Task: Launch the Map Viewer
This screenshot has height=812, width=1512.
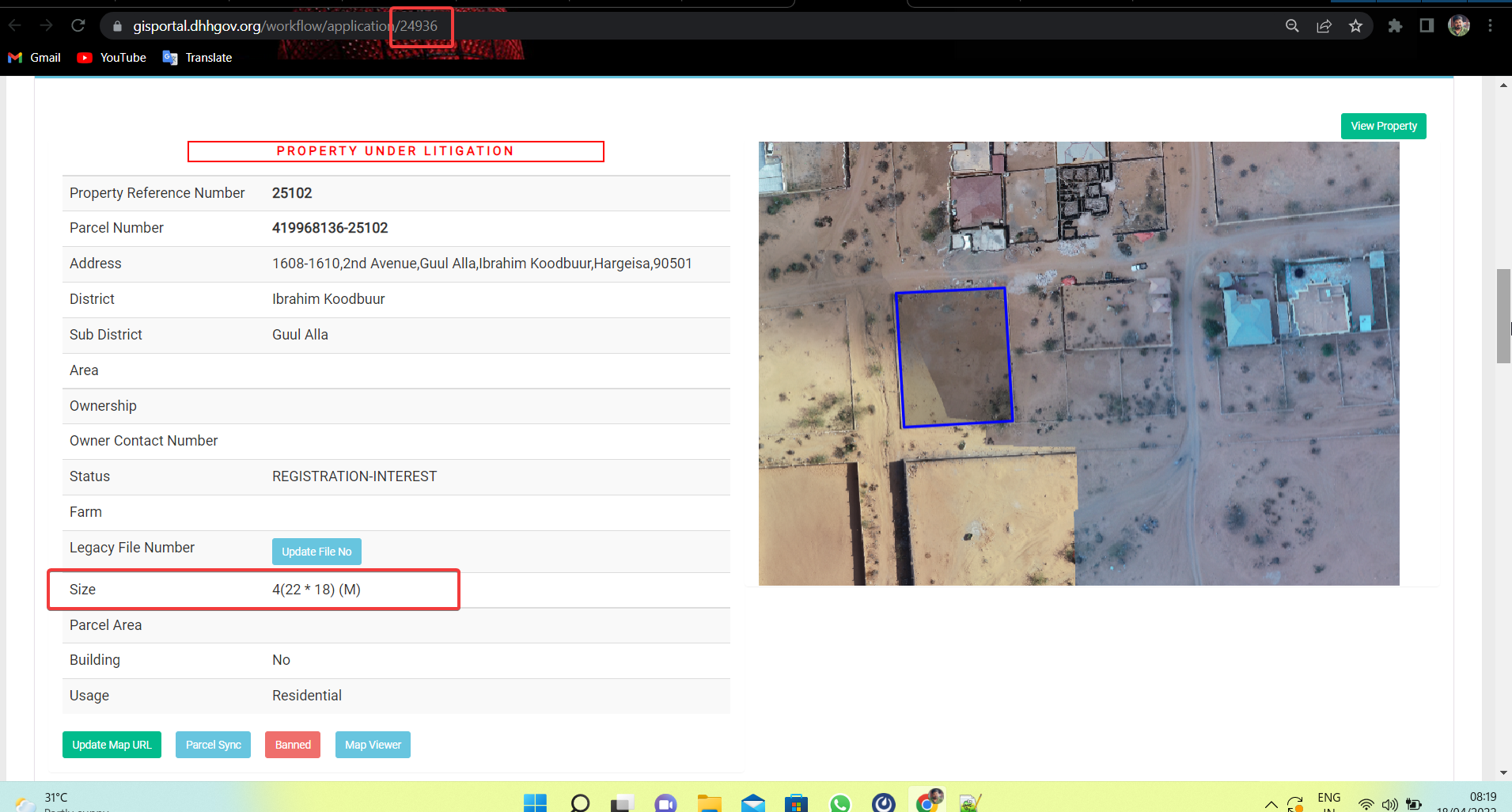Action: [x=373, y=745]
